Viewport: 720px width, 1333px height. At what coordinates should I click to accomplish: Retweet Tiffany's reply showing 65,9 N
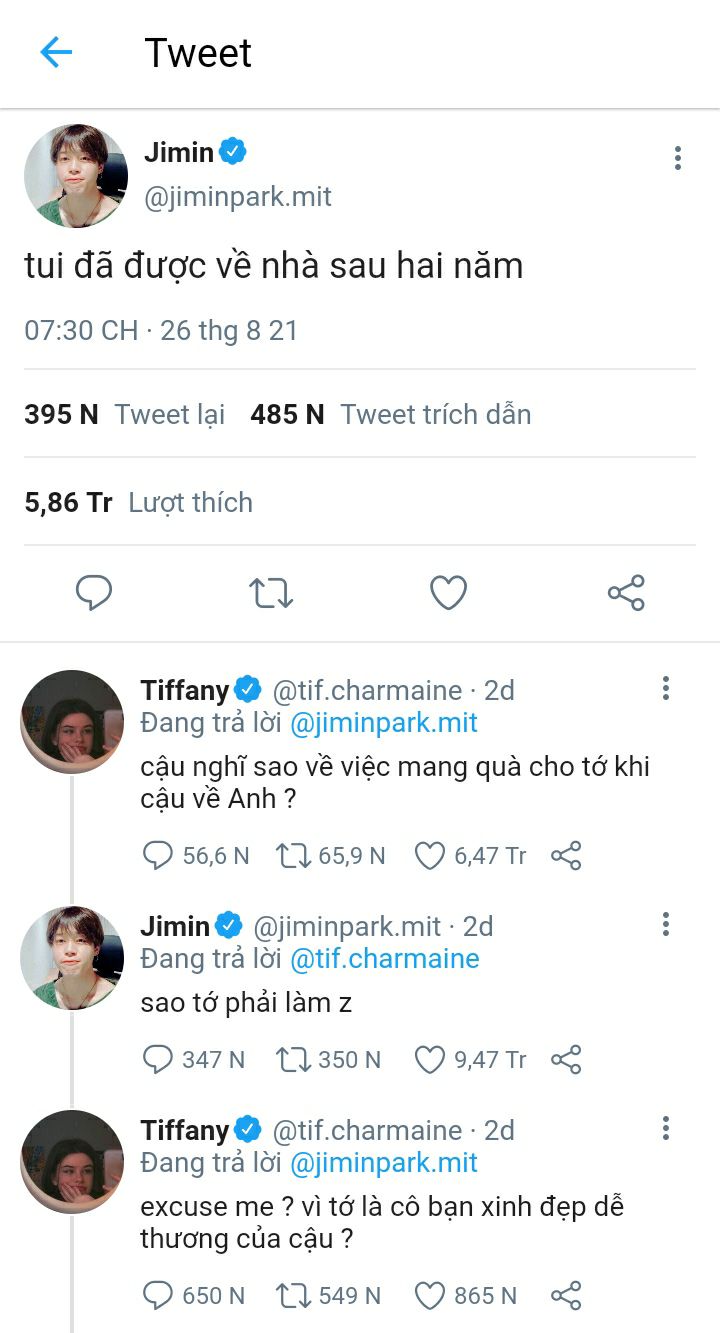click(293, 855)
